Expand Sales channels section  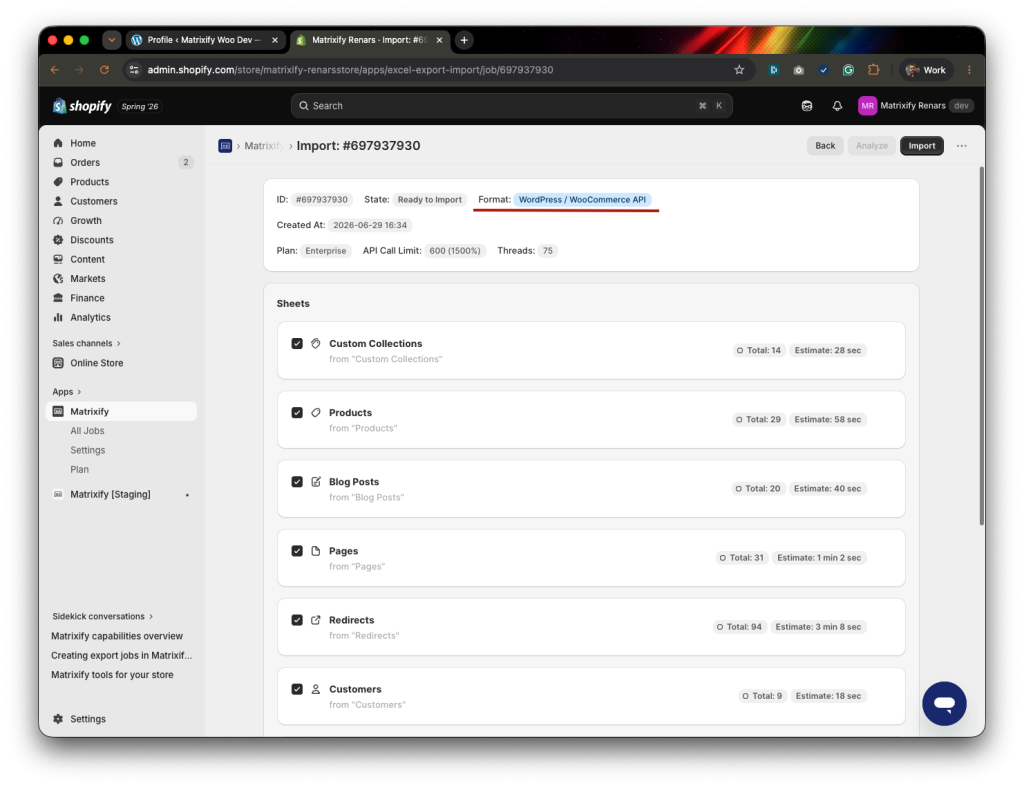pos(86,343)
